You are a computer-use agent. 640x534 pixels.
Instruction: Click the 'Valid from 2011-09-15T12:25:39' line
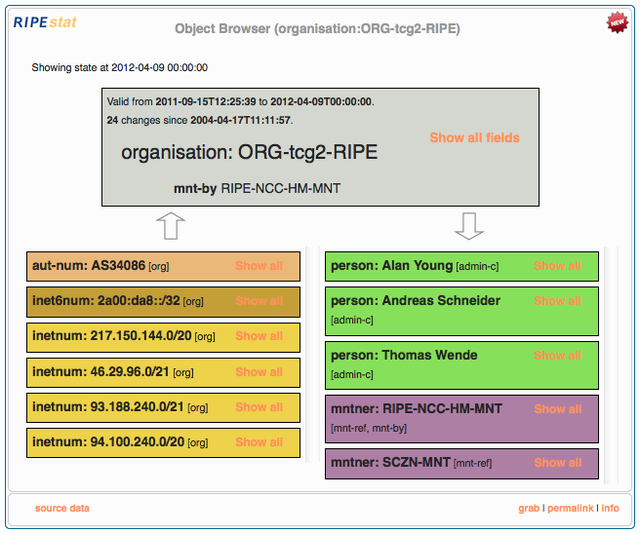[240, 102]
